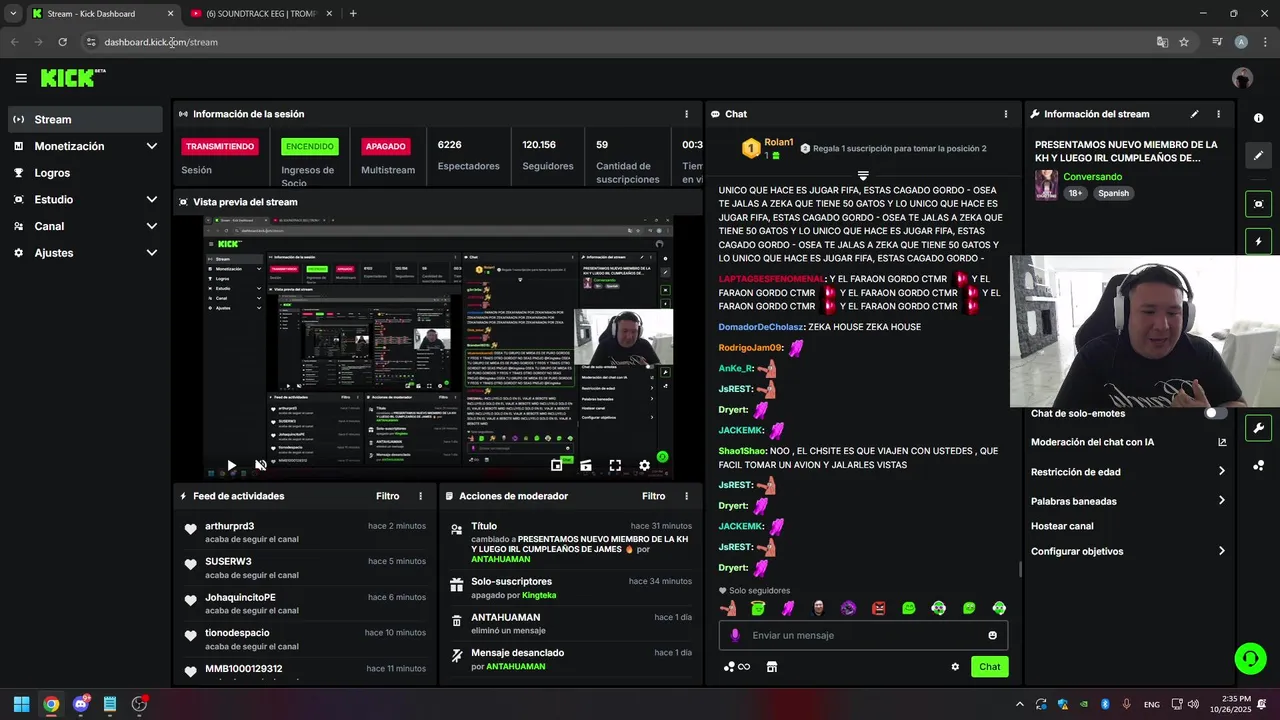Send message with green Chat button
1280x720 pixels.
[x=989, y=667]
